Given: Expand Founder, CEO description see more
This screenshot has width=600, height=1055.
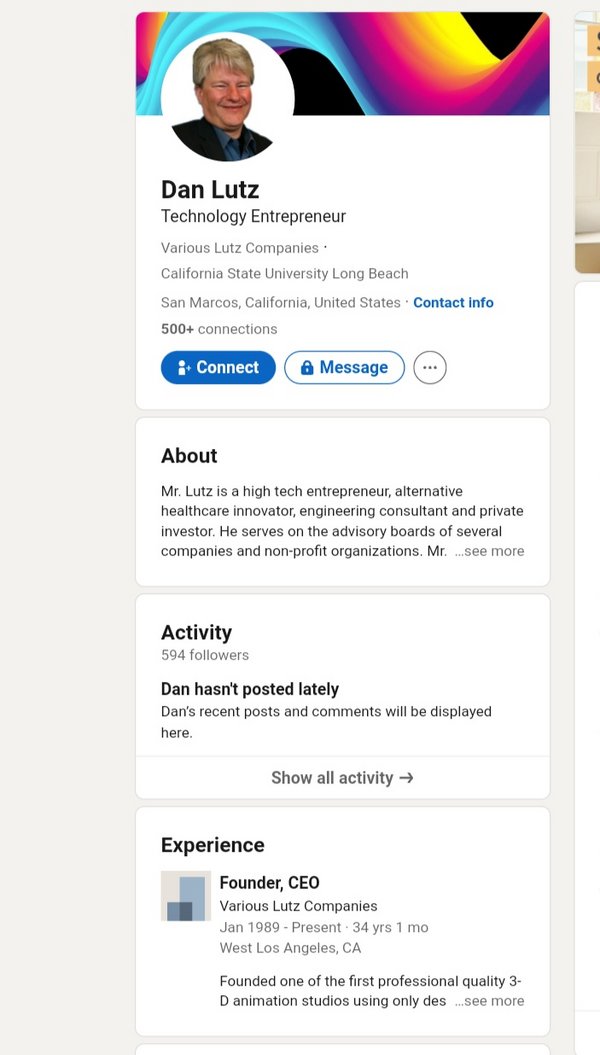Looking at the screenshot, I should pos(490,1001).
